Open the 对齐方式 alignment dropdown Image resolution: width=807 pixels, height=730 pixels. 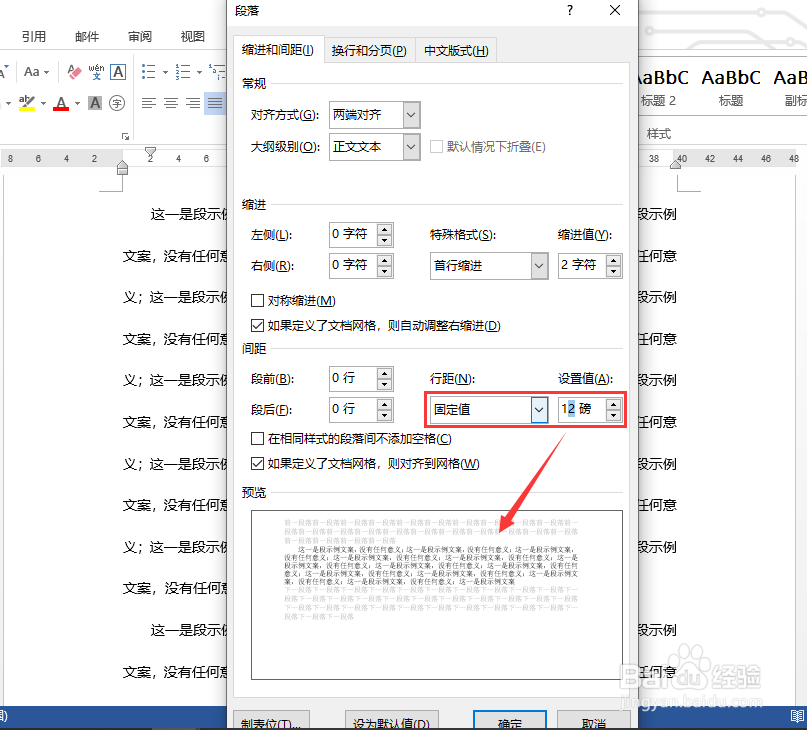pos(410,115)
